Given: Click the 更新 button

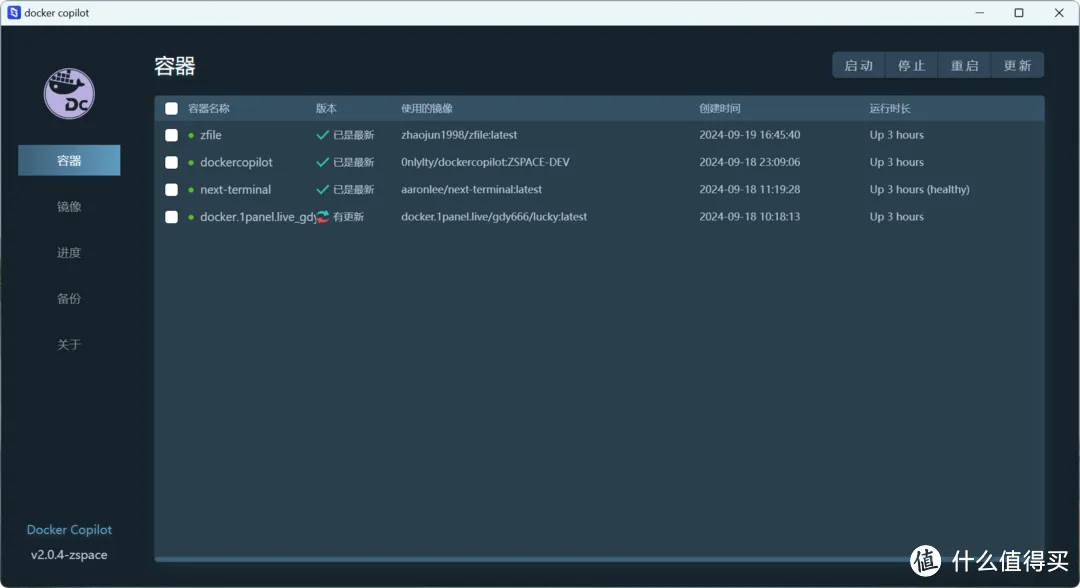Looking at the screenshot, I should point(1017,65).
